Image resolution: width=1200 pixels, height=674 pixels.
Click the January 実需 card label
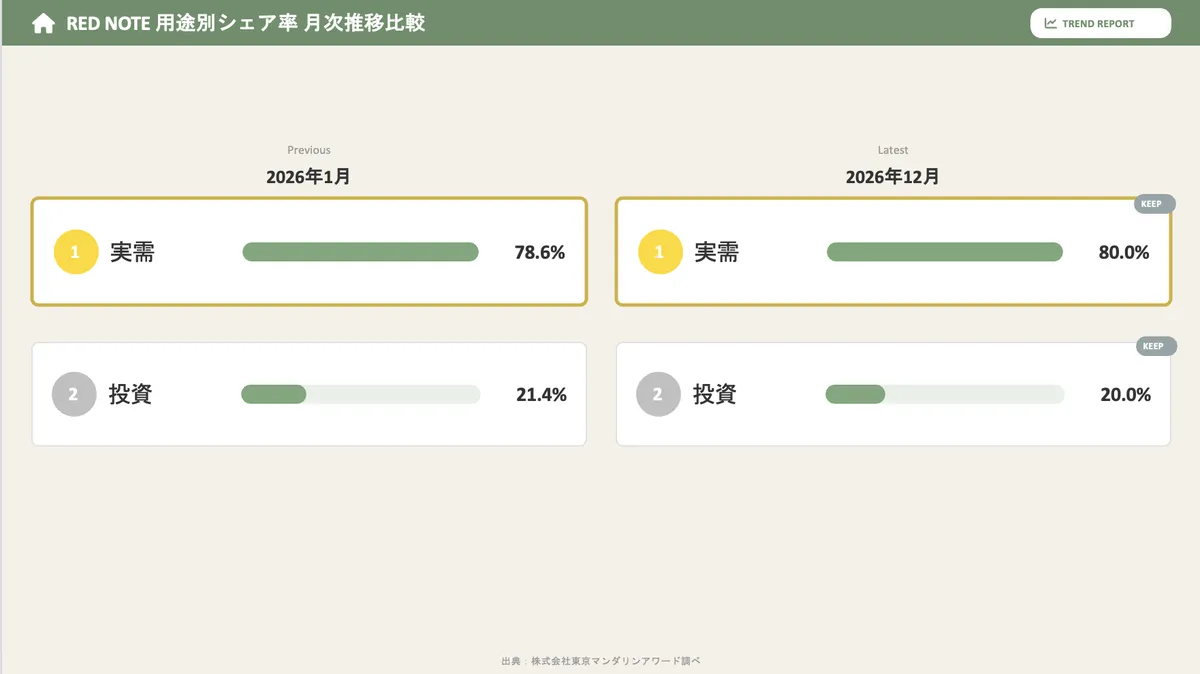(x=132, y=252)
